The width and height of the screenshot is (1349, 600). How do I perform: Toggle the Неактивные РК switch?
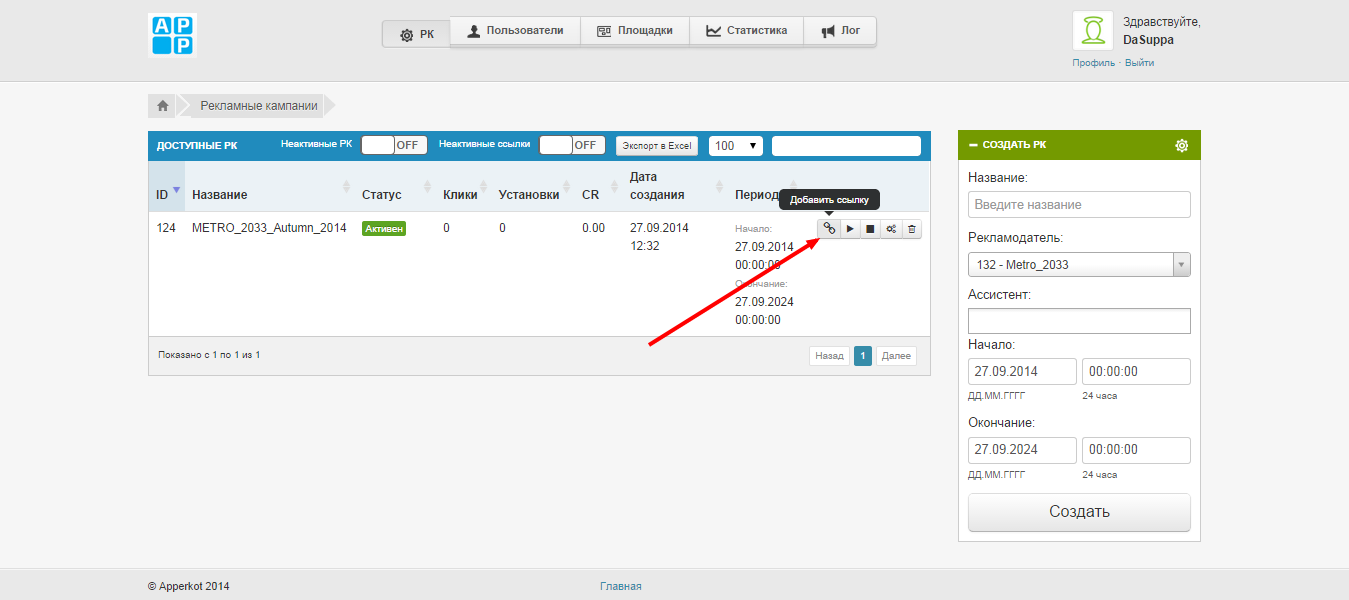(393, 145)
